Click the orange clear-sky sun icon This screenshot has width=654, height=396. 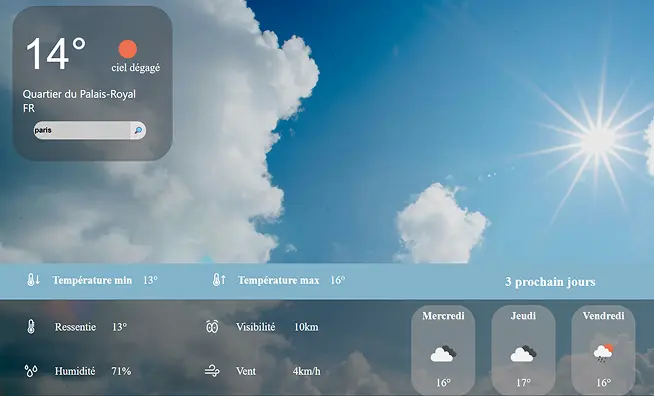point(128,49)
